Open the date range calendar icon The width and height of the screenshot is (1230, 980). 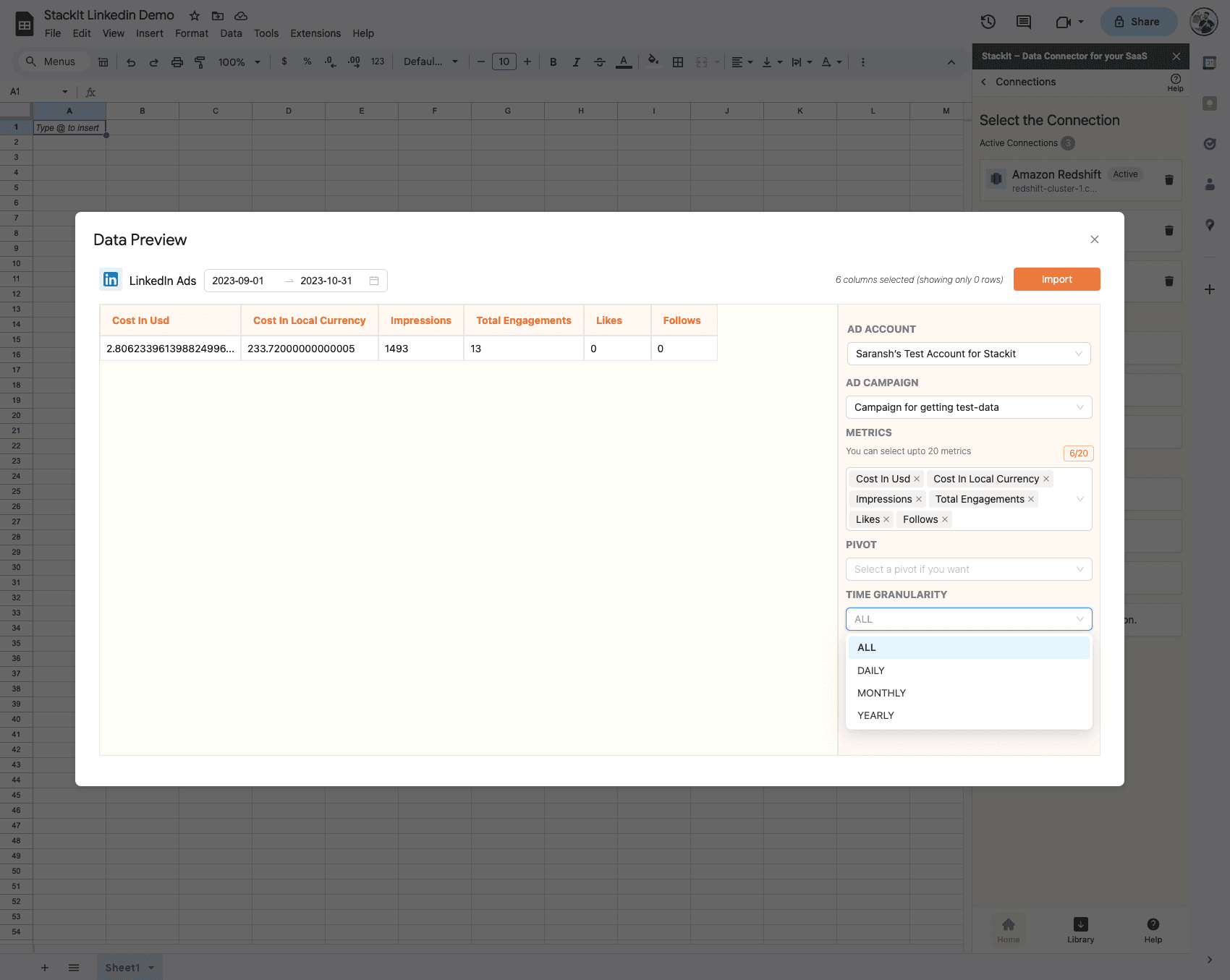tap(374, 281)
